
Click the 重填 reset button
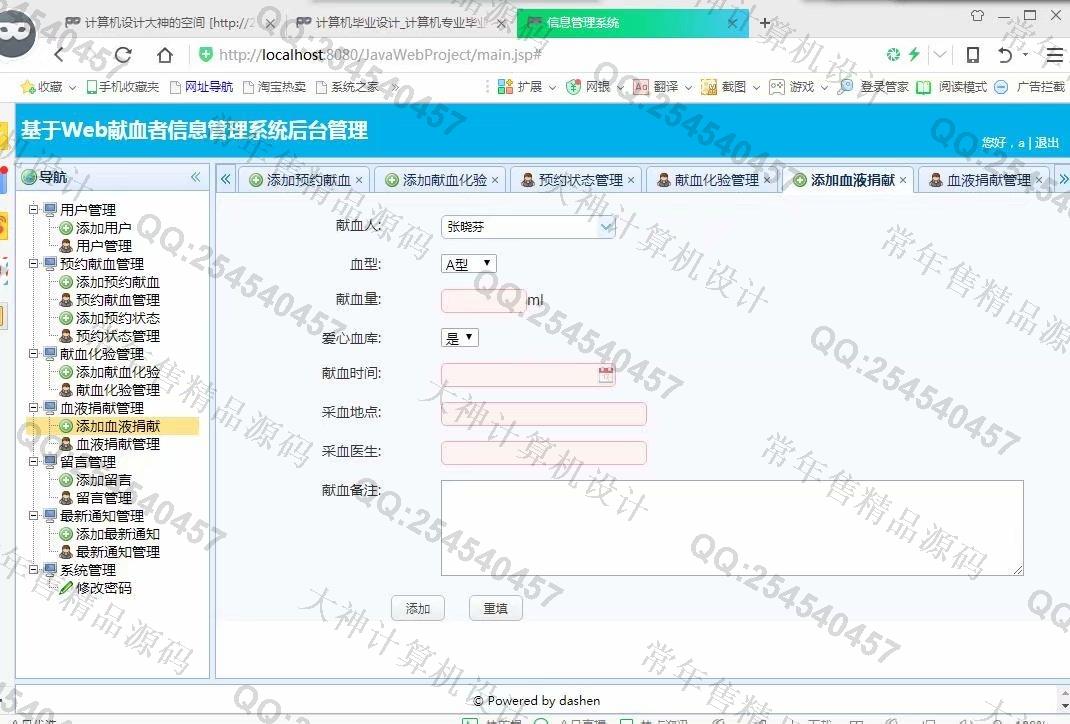pyautogui.click(x=495, y=608)
